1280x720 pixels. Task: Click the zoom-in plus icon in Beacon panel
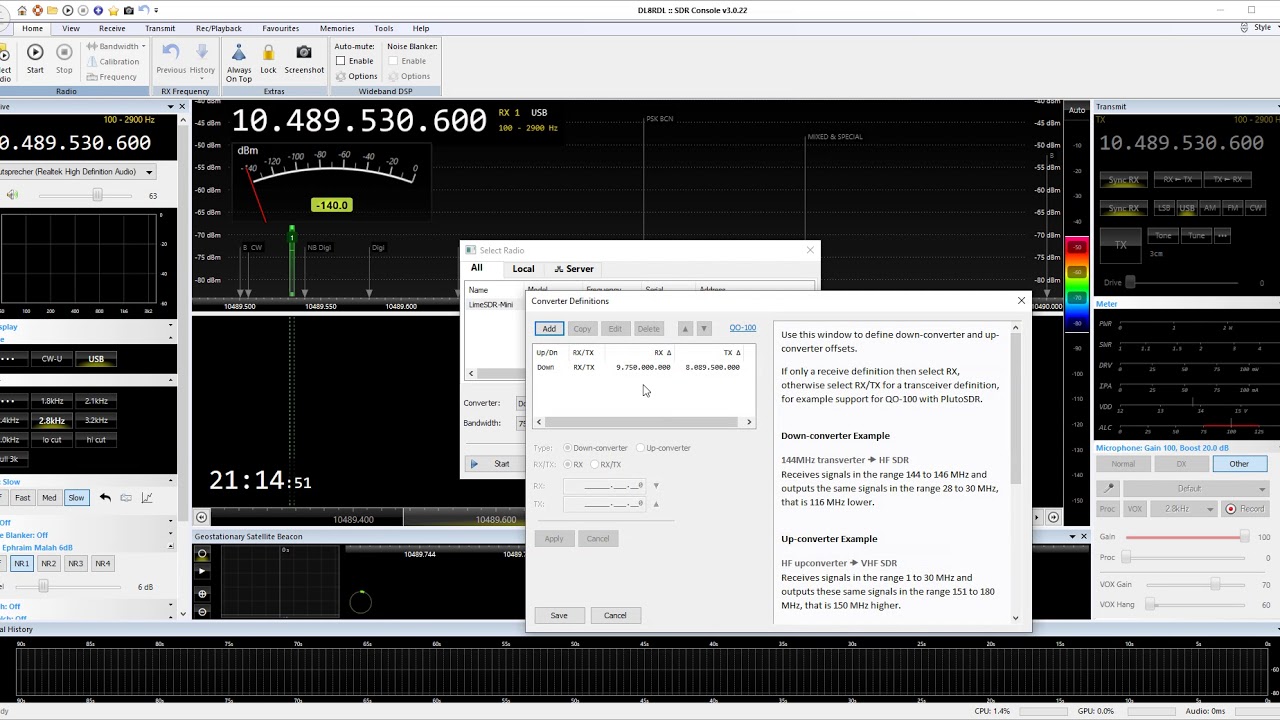[x=202, y=594]
